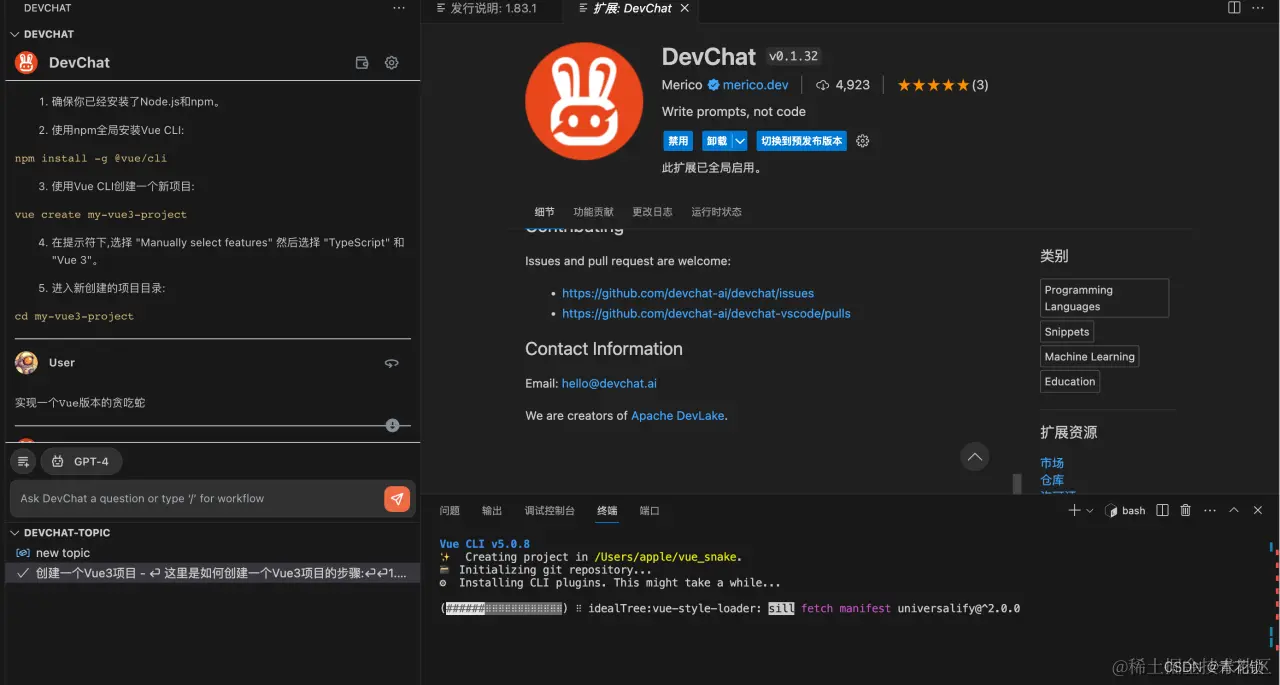Screen dimensions: 1280x685
Task: Click the DevChat rabbit logo in chat header
Action: [26, 62]
